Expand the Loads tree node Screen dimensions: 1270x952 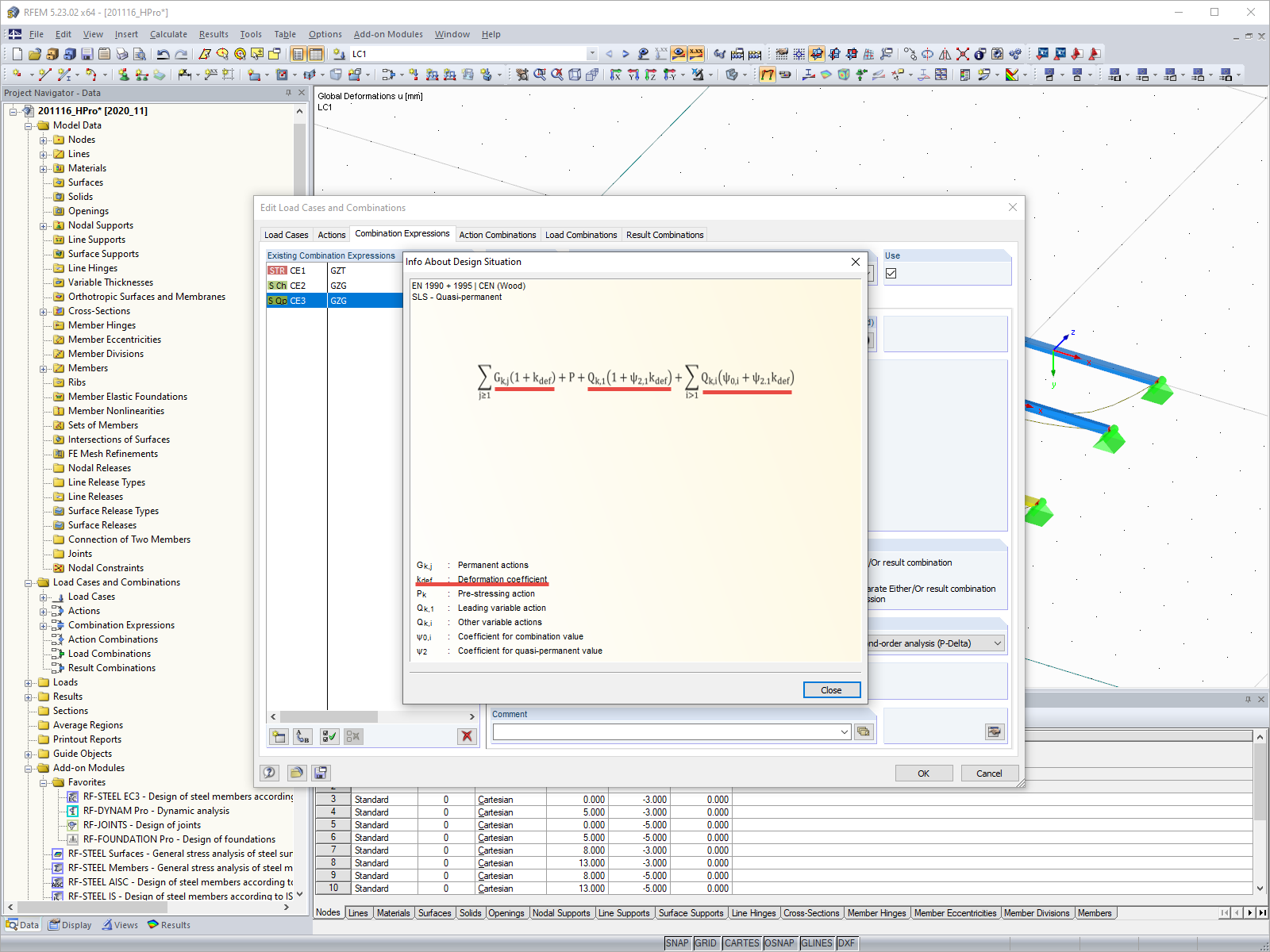tap(29, 682)
